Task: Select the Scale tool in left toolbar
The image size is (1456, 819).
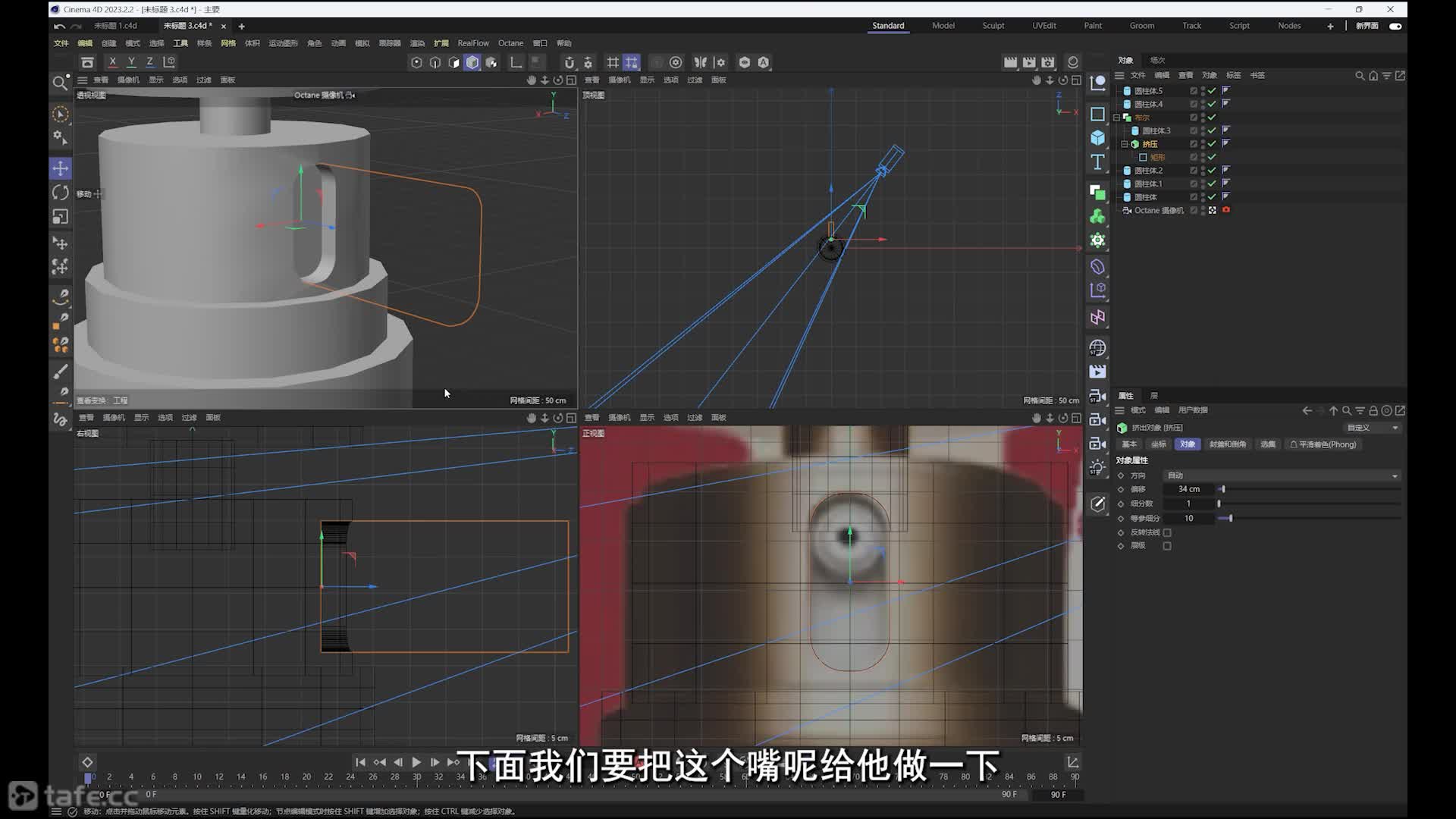Action: click(x=60, y=217)
